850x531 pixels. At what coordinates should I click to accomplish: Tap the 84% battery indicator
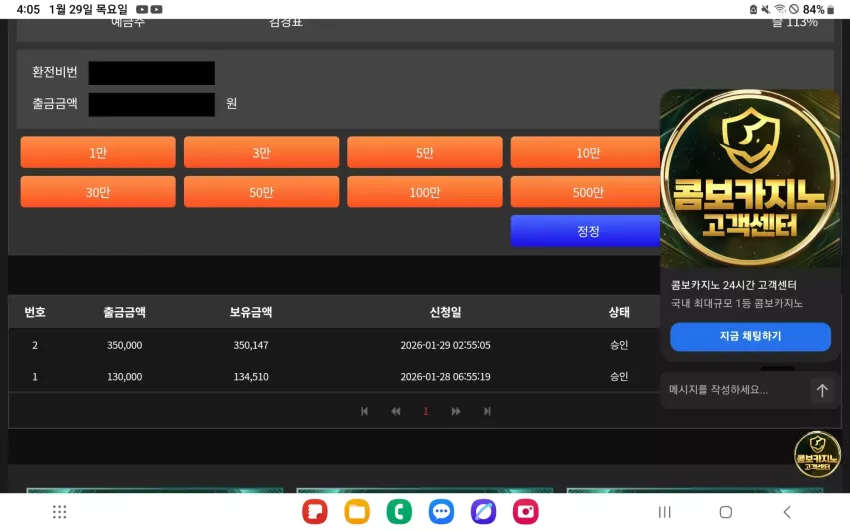819,9
